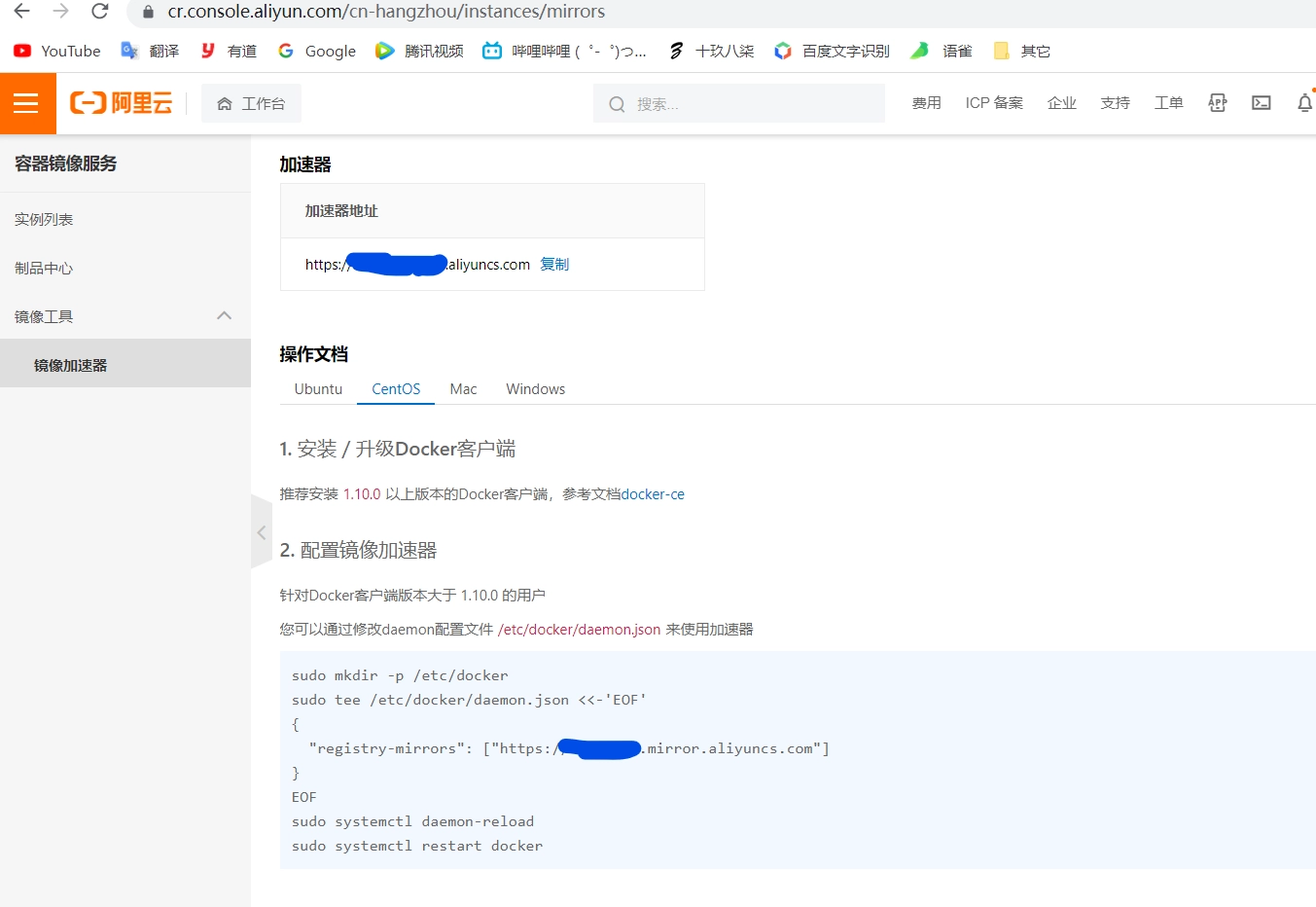
Task: Open the 工作台 workbench
Action: pyautogui.click(x=251, y=102)
